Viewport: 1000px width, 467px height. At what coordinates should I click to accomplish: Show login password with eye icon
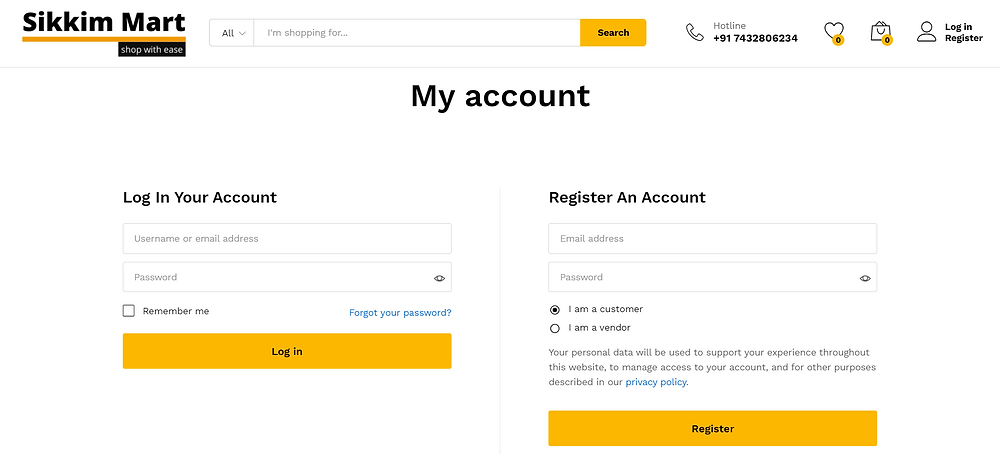click(x=439, y=278)
